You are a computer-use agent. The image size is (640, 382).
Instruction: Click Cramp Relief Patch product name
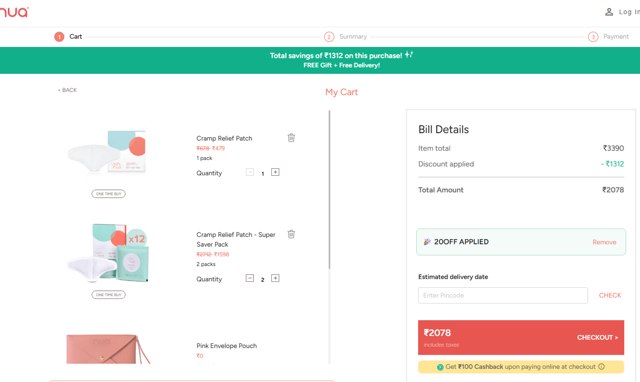224,138
